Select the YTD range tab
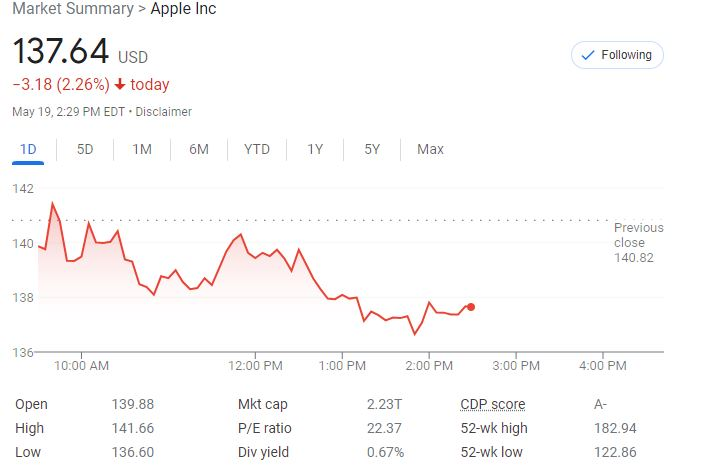Image resolution: width=706 pixels, height=476 pixels. tap(257, 150)
